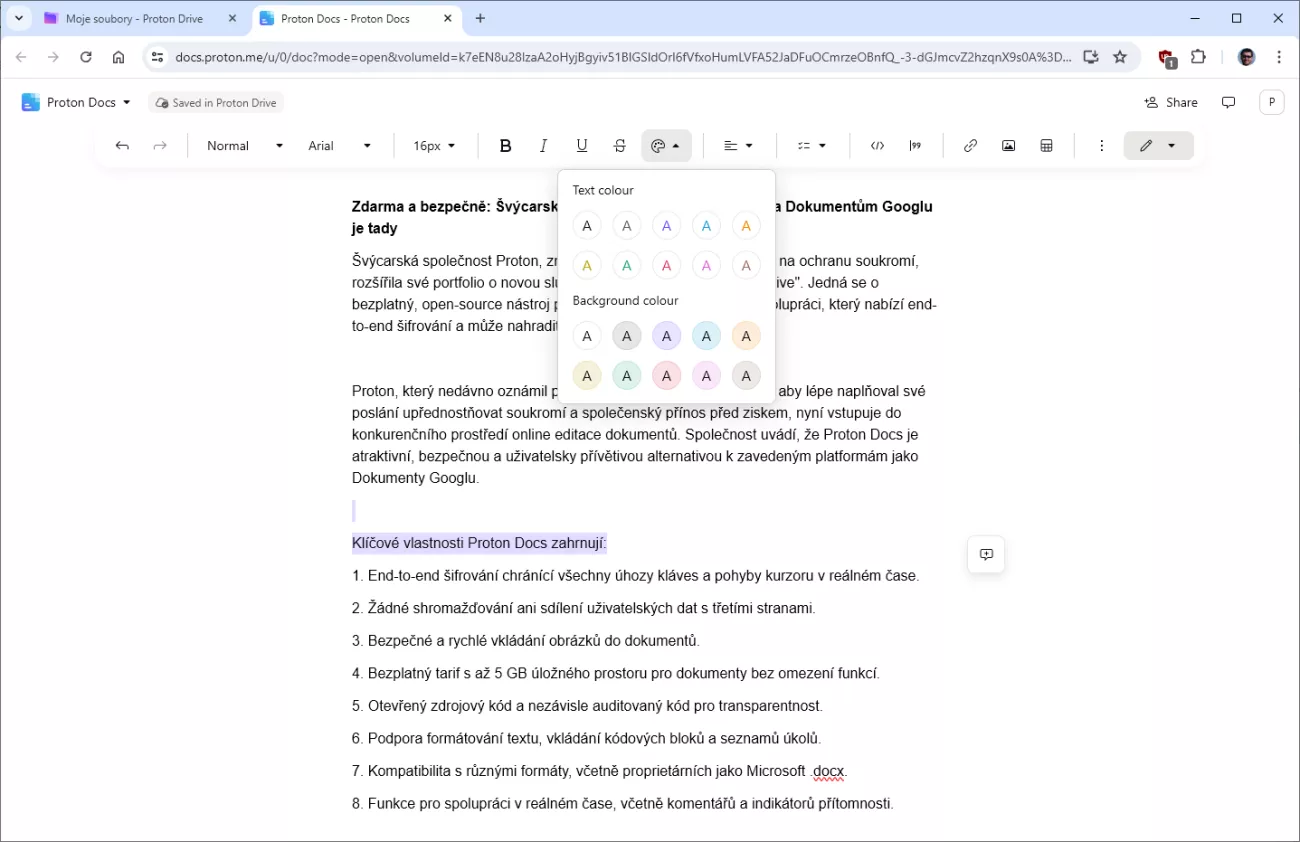Insert a block quote
The width and height of the screenshot is (1300, 842).
point(915,146)
